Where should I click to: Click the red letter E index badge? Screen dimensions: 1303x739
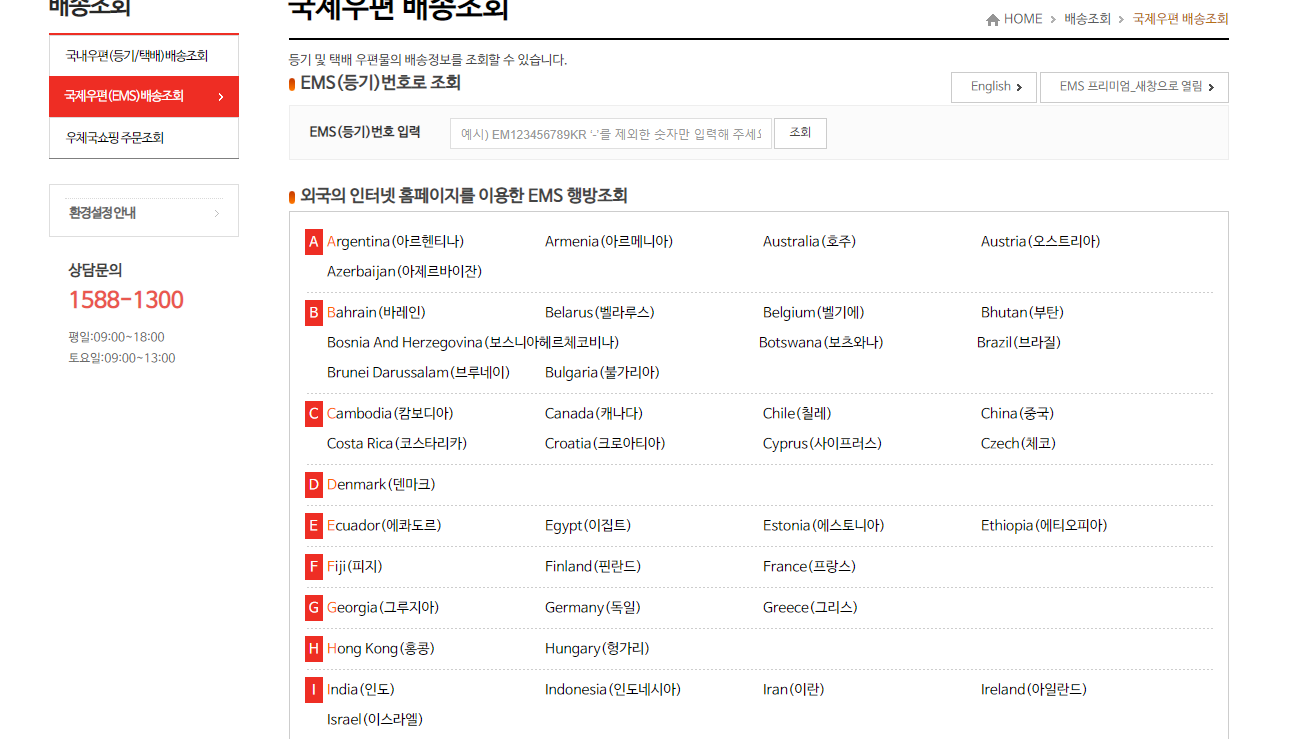click(314, 526)
